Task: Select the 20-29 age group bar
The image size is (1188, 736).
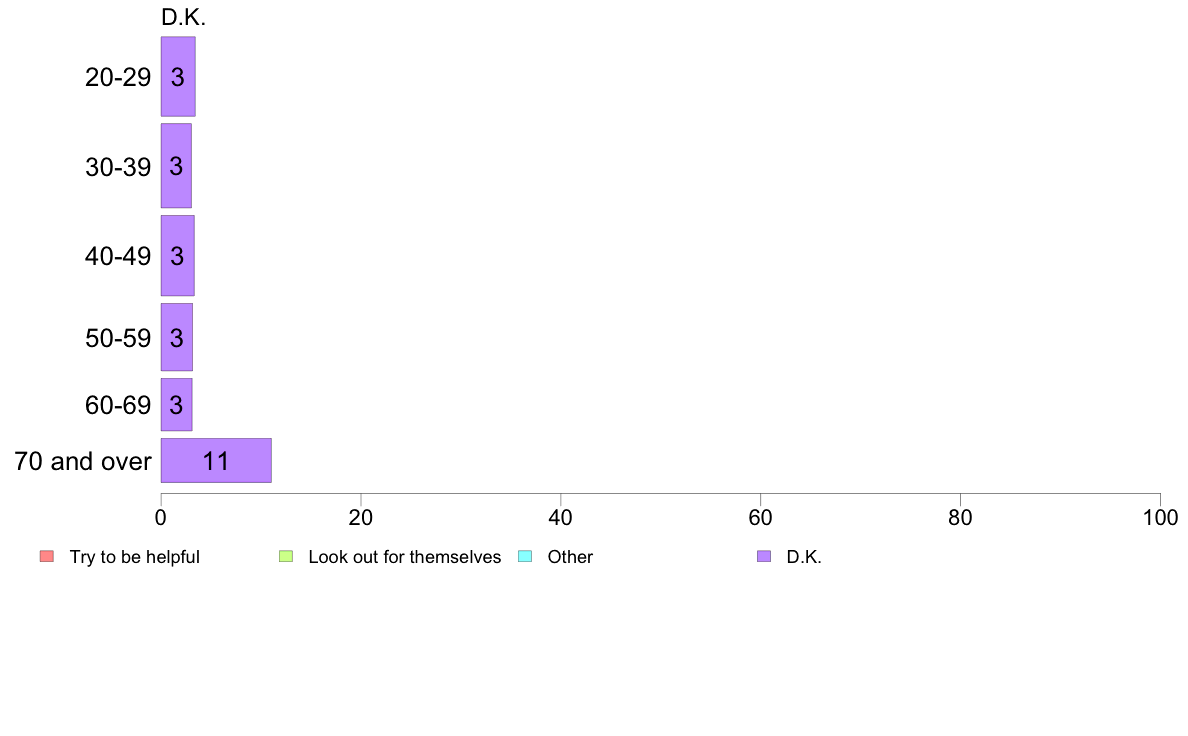Action: (178, 77)
